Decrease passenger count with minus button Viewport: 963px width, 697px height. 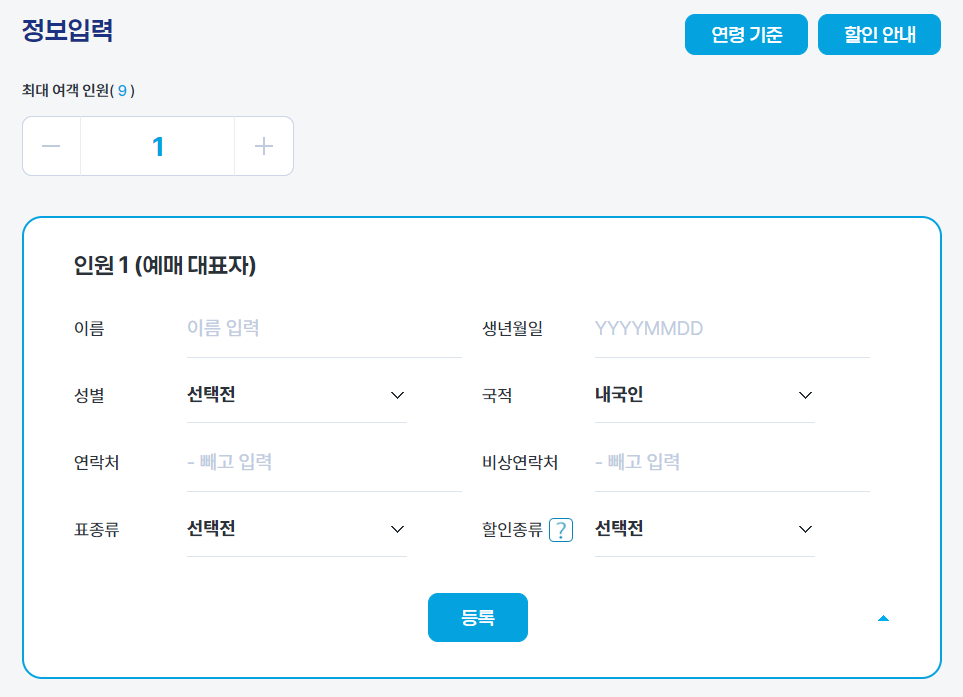click(52, 146)
